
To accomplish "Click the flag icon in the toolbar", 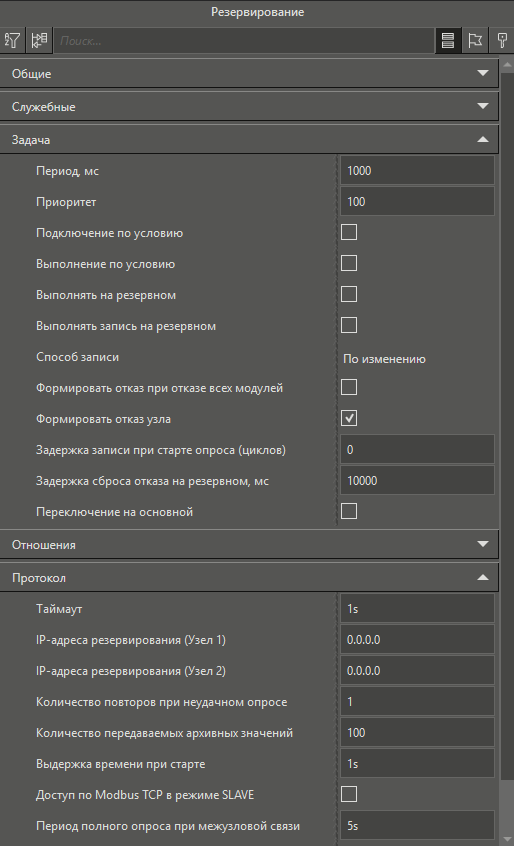I will (475, 40).
